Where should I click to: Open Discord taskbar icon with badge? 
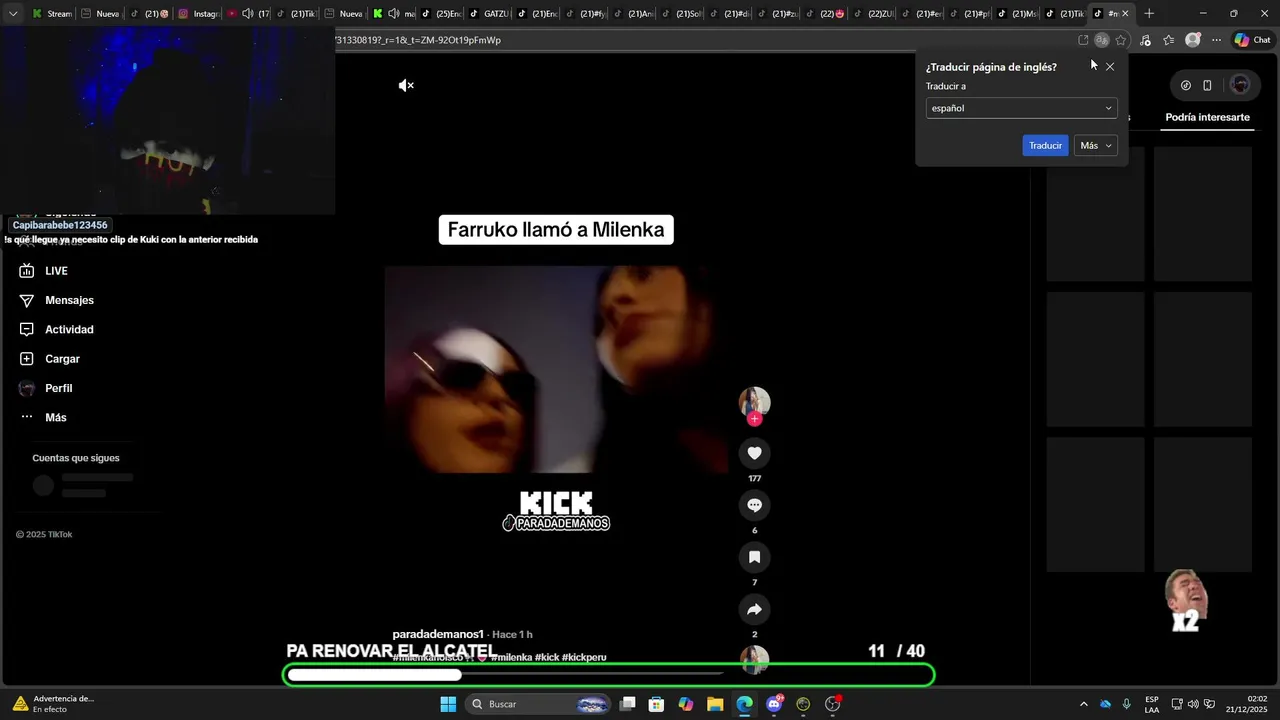[774, 704]
